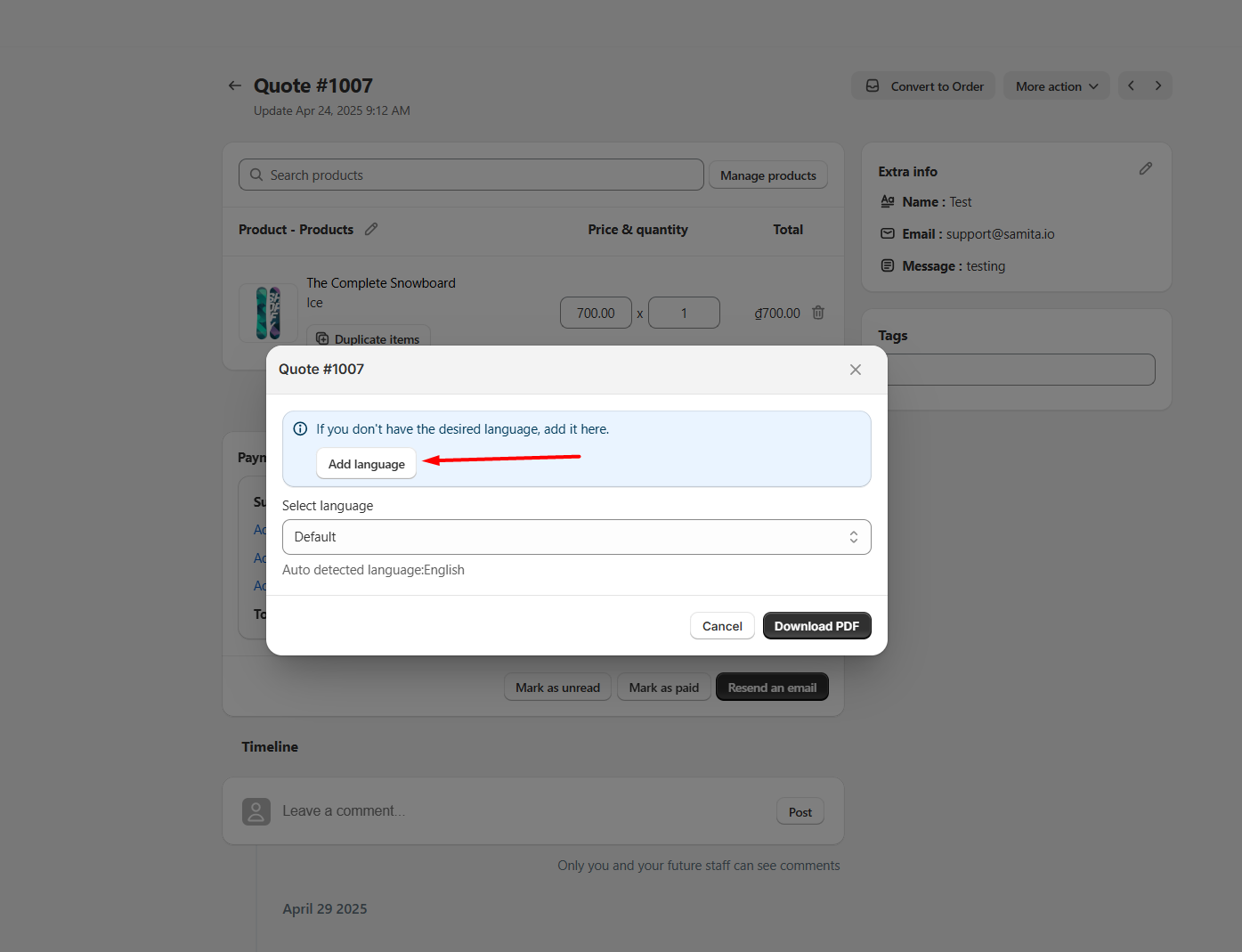Click Add language button
This screenshot has width=1242, height=952.
coord(367,464)
